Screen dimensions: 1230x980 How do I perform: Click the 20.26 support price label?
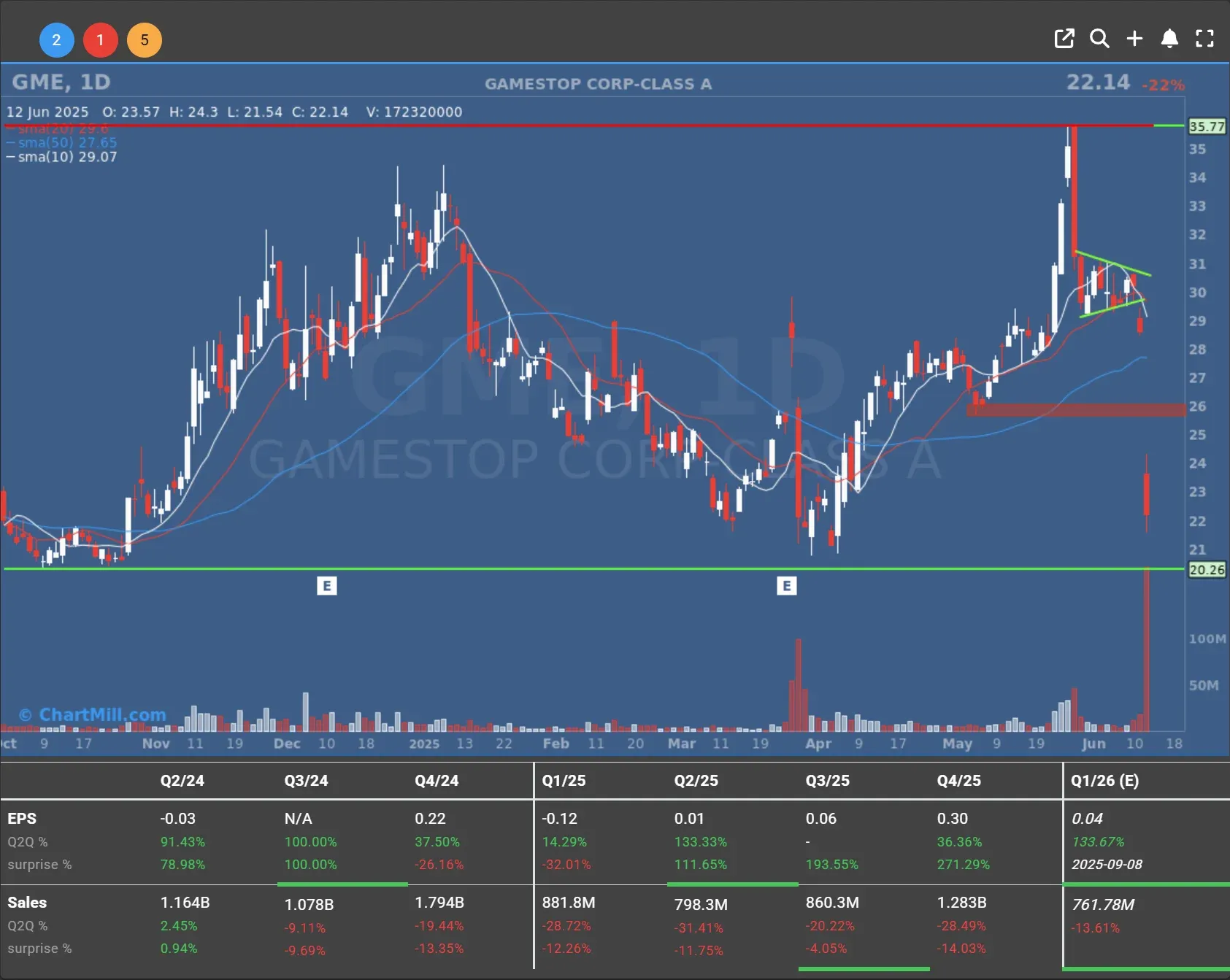click(x=1206, y=570)
